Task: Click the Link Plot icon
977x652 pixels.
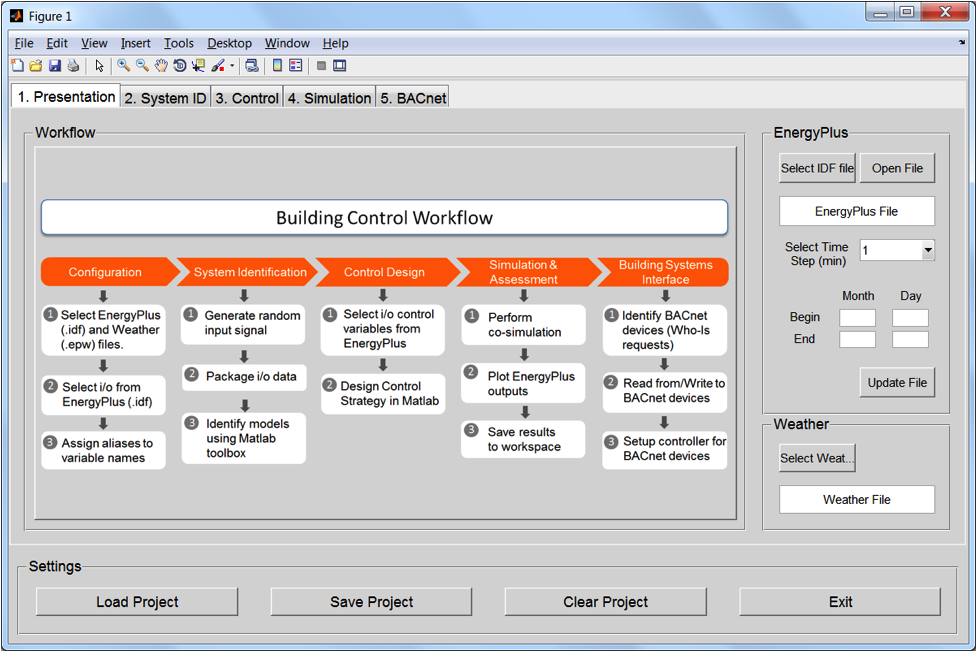Action: coord(252,65)
